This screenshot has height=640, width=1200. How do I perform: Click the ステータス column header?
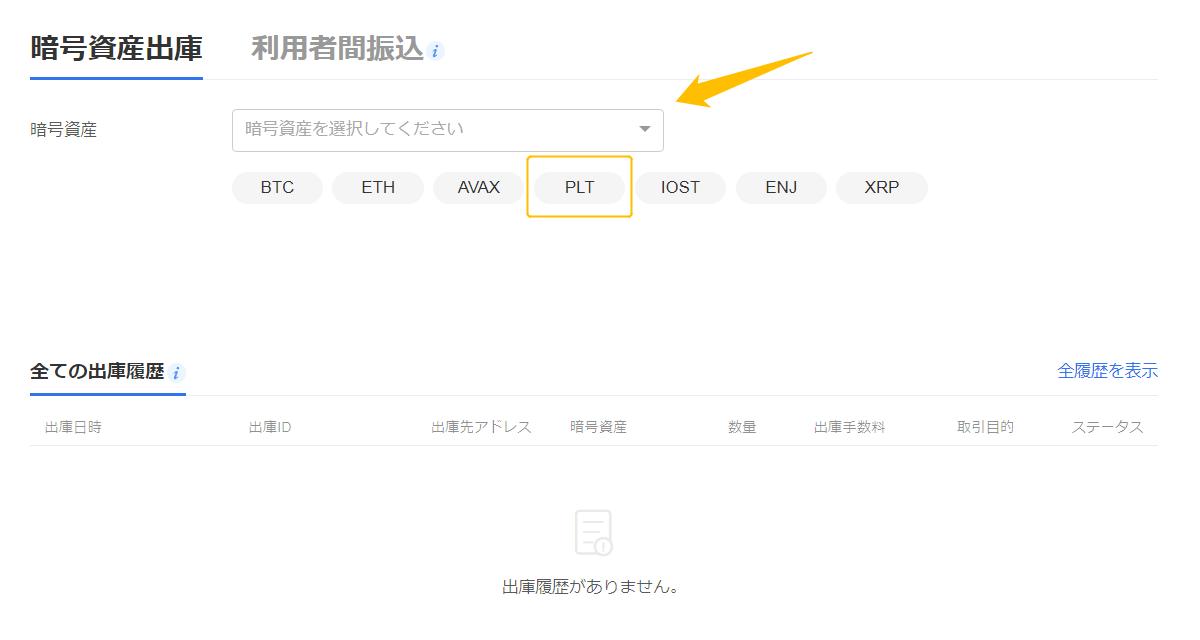pyautogui.click(x=1107, y=427)
